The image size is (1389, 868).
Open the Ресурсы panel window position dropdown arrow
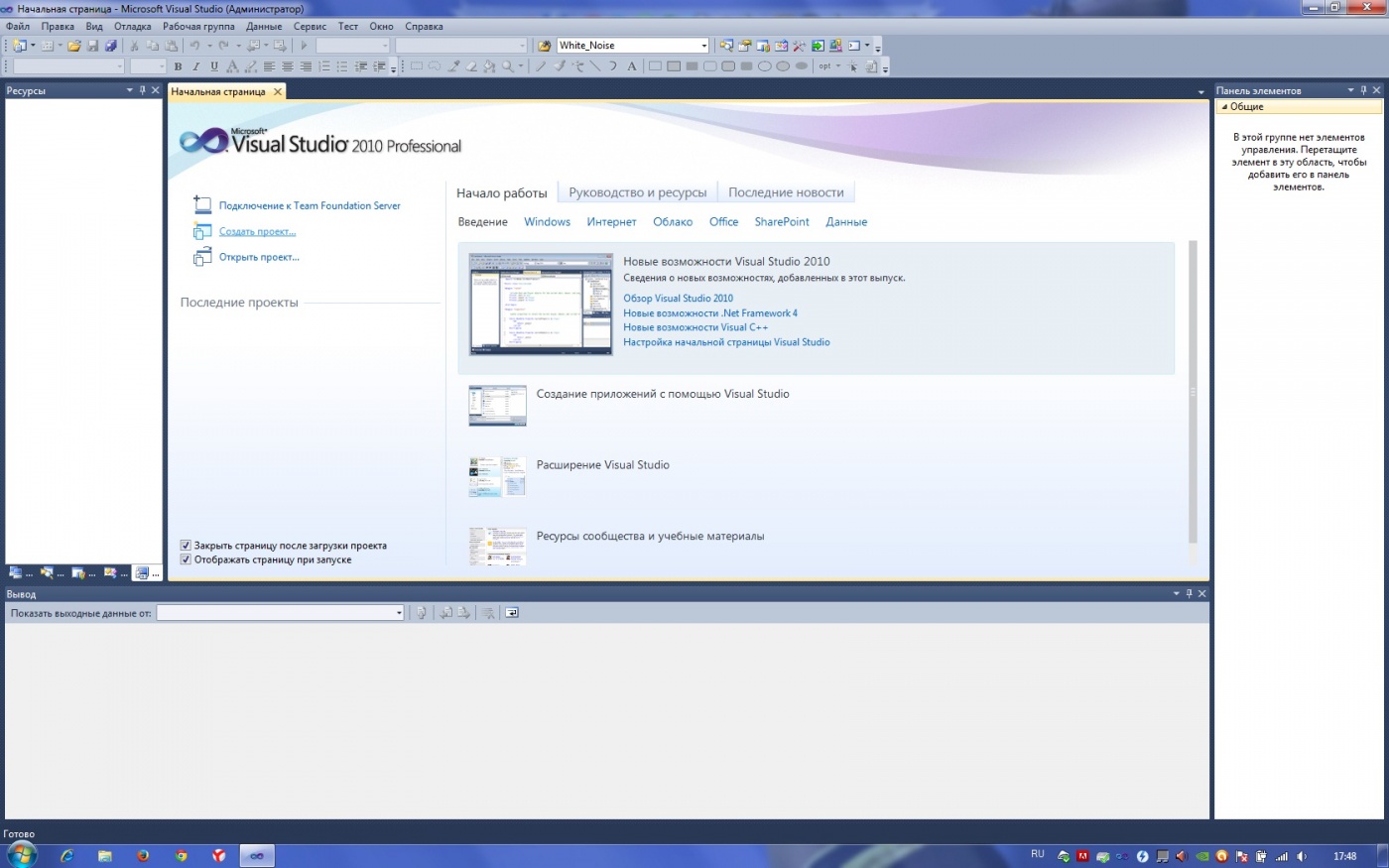click(129, 90)
